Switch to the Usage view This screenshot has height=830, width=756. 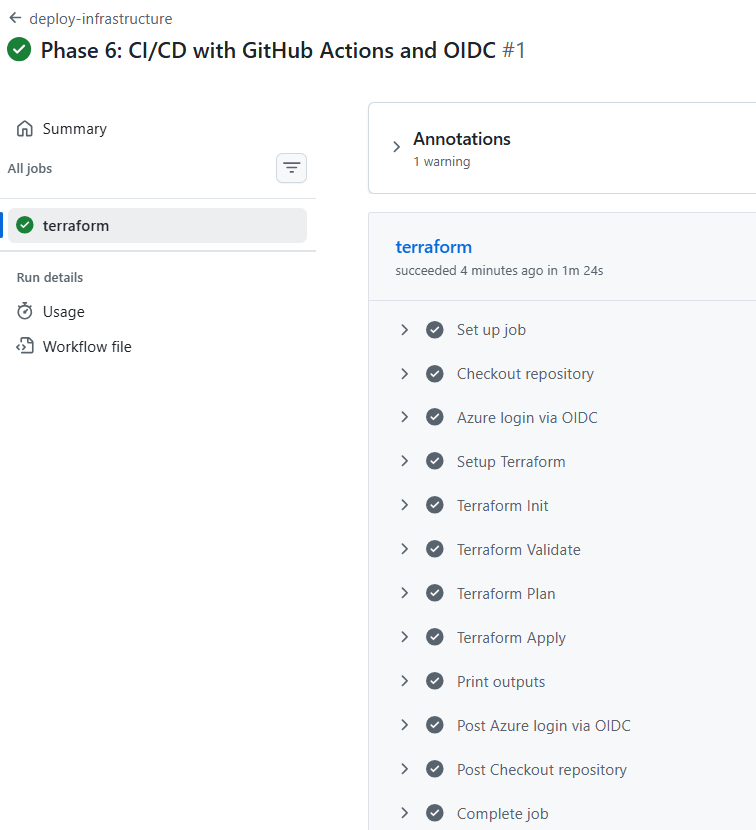(x=62, y=311)
